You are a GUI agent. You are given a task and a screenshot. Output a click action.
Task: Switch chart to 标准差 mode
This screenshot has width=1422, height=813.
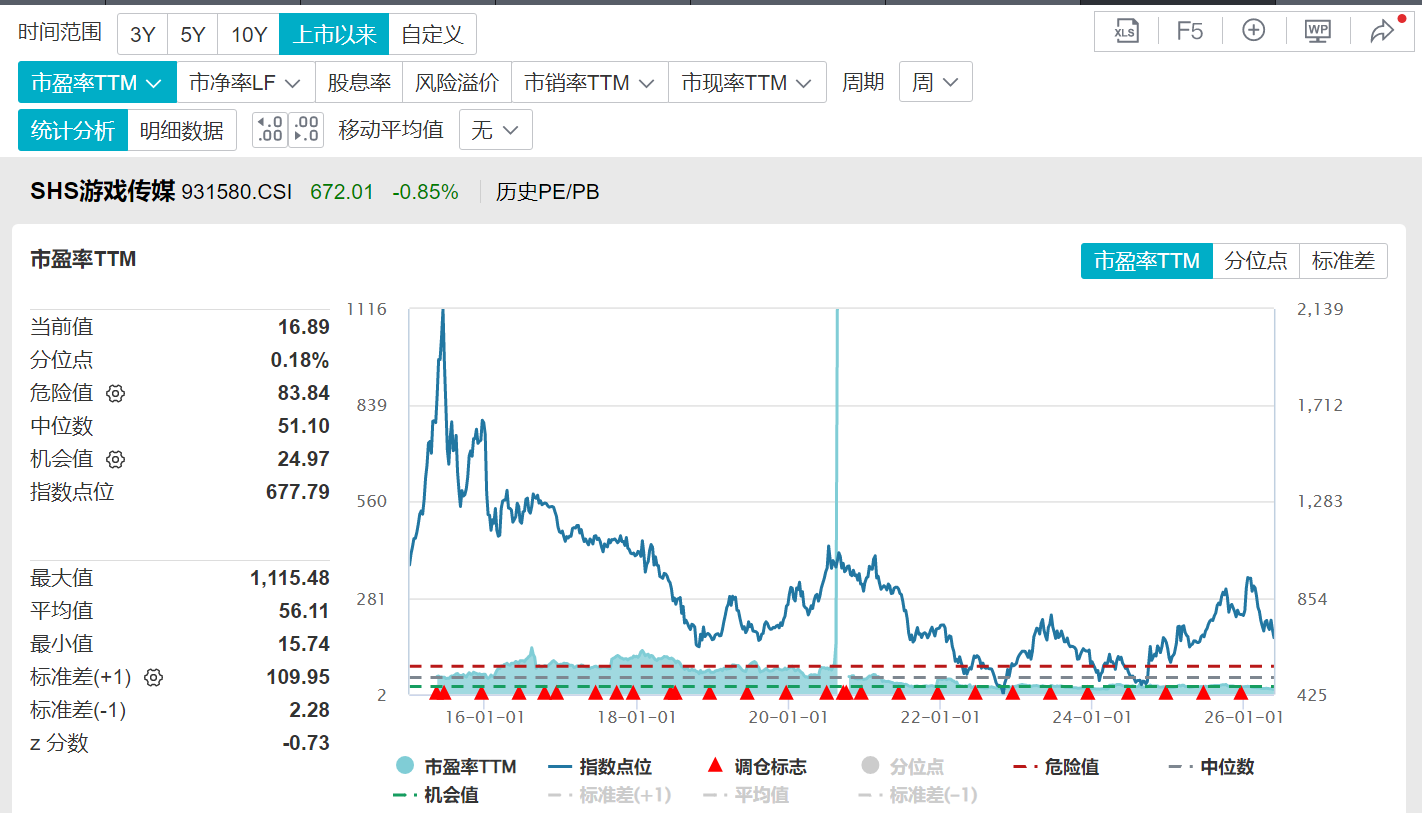(1343, 261)
